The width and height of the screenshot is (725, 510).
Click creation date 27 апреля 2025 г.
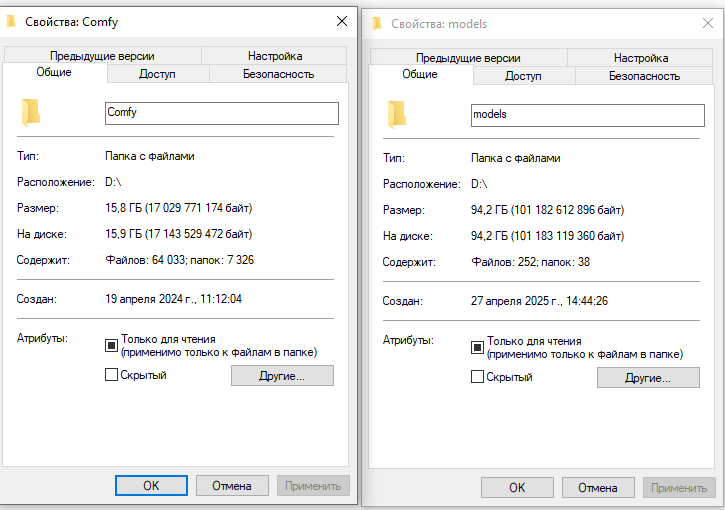pos(539,301)
